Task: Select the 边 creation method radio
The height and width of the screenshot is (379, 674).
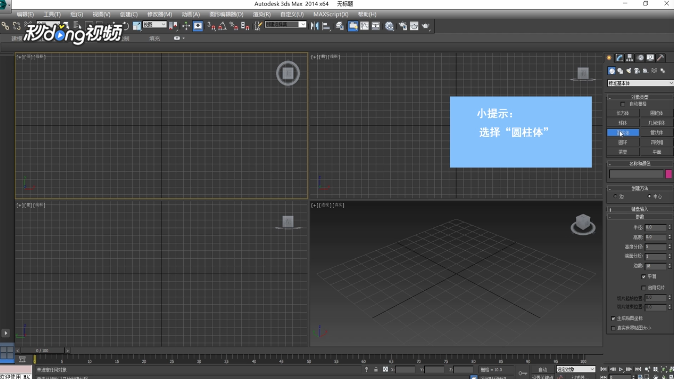Action: (x=615, y=196)
